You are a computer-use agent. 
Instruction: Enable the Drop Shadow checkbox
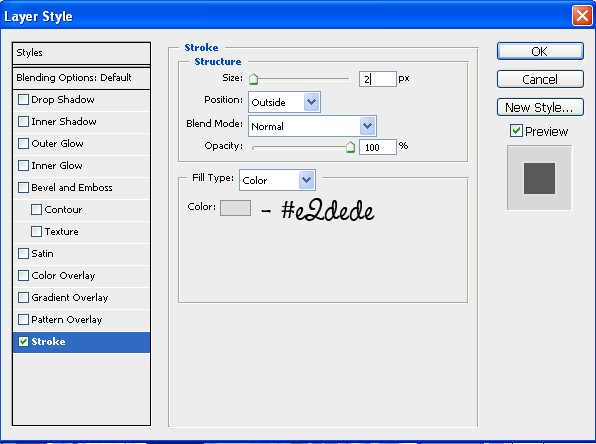(x=23, y=100)
